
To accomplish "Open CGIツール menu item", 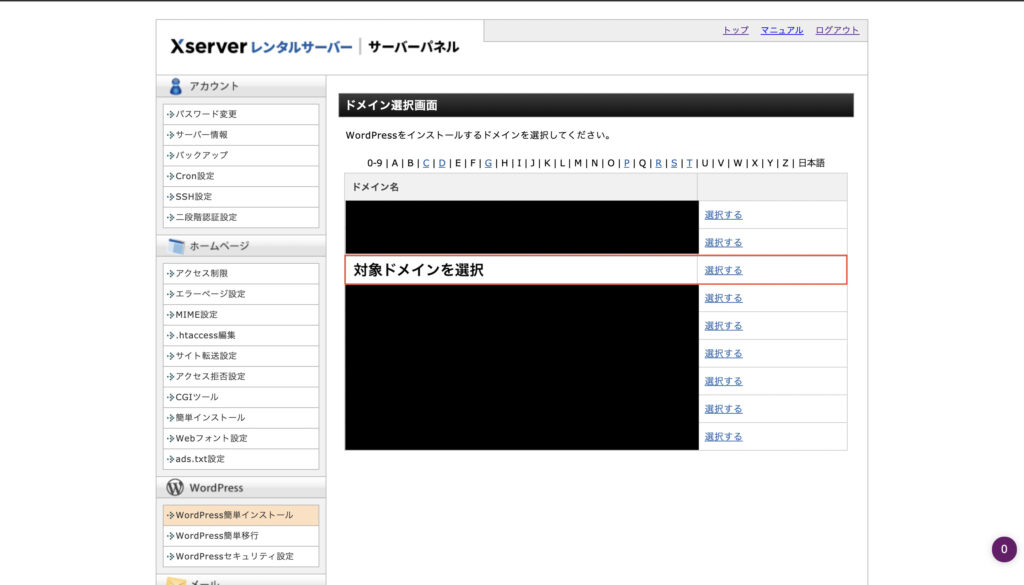I will coord(241,397).
